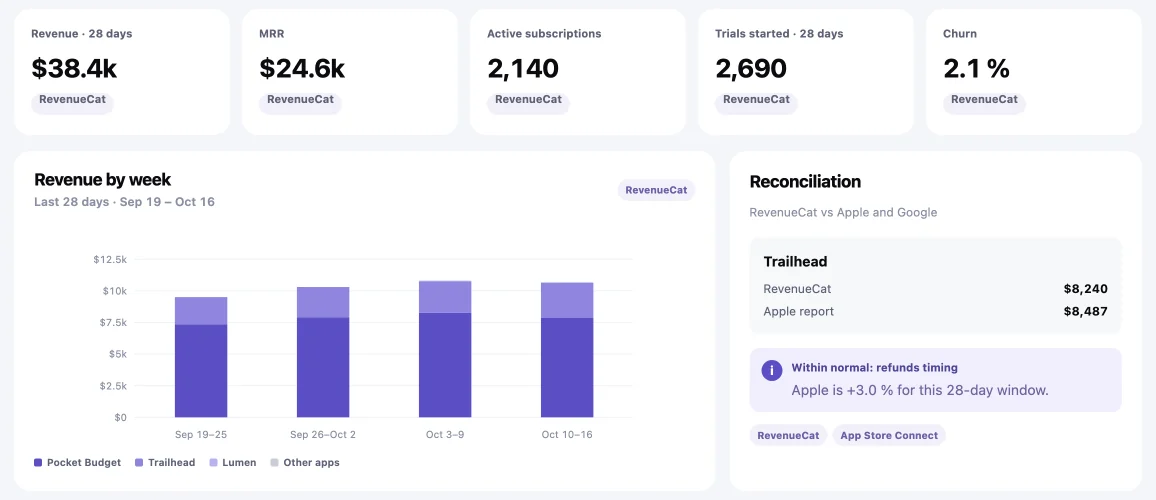Click the $5k y-axis label

pos(116,354)
